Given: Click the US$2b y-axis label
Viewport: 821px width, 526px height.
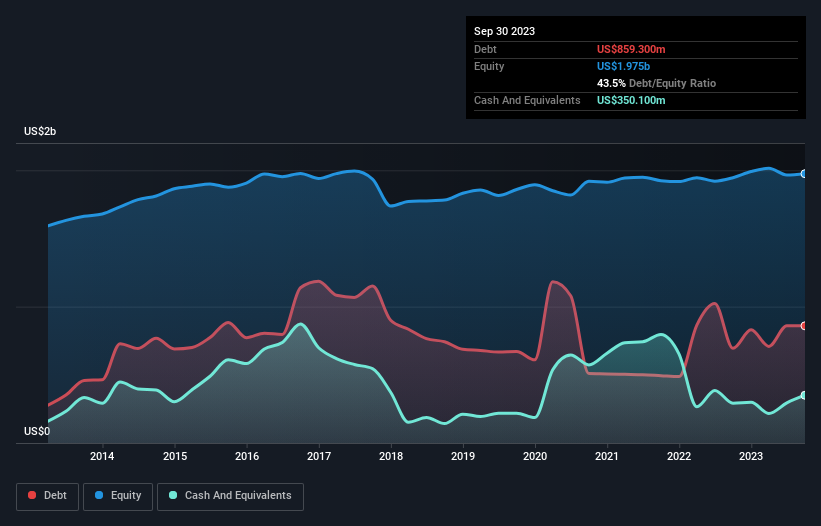Looking at the screenshot, I should point(40,131).
